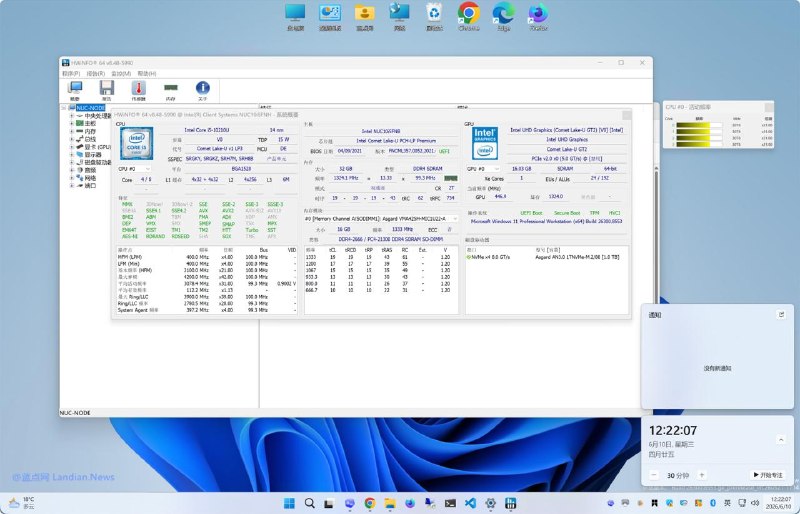Screen dimensions: 800x514
Task: Collapse the calendar panel chevron
Action: 781,439
